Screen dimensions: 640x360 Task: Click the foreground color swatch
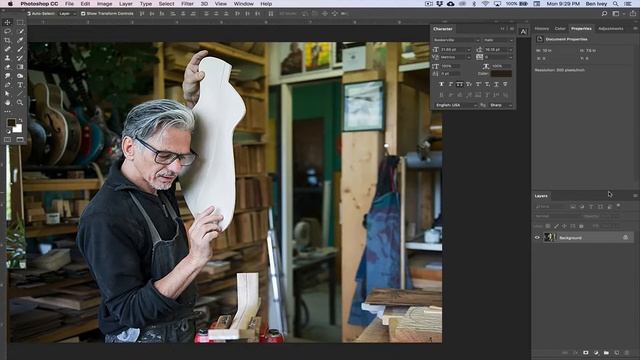[x=10, y=122]
